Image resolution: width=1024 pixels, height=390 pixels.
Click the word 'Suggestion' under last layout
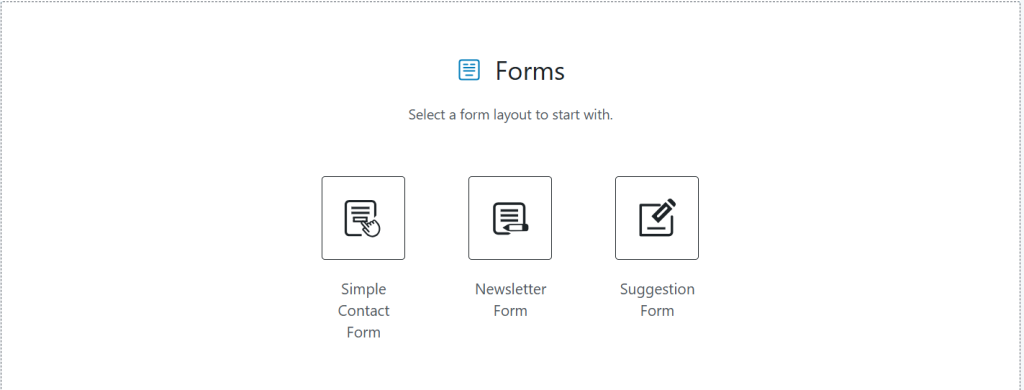click(657, 289)
